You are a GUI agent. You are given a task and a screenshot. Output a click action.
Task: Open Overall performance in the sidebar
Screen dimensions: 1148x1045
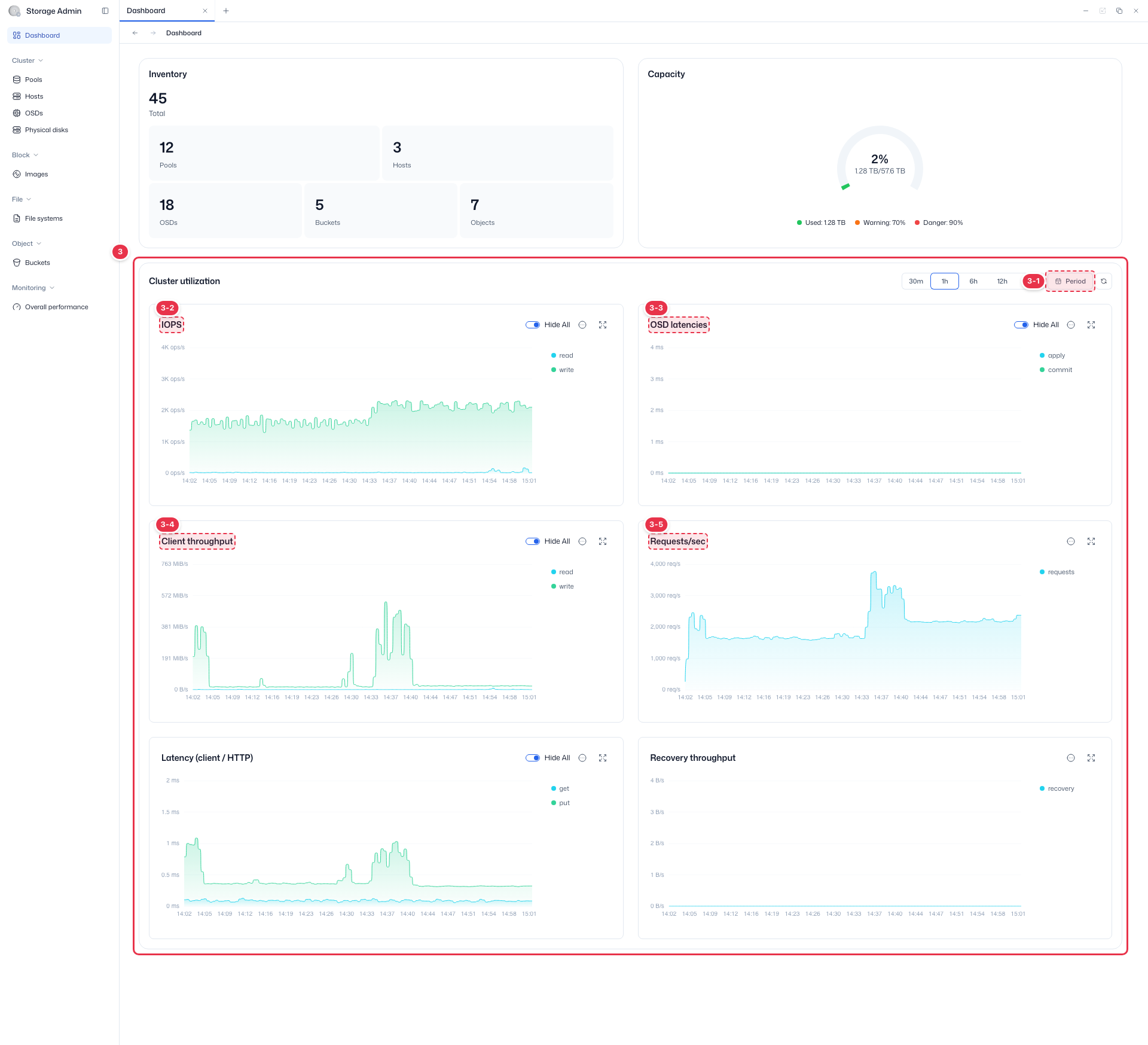59,307
